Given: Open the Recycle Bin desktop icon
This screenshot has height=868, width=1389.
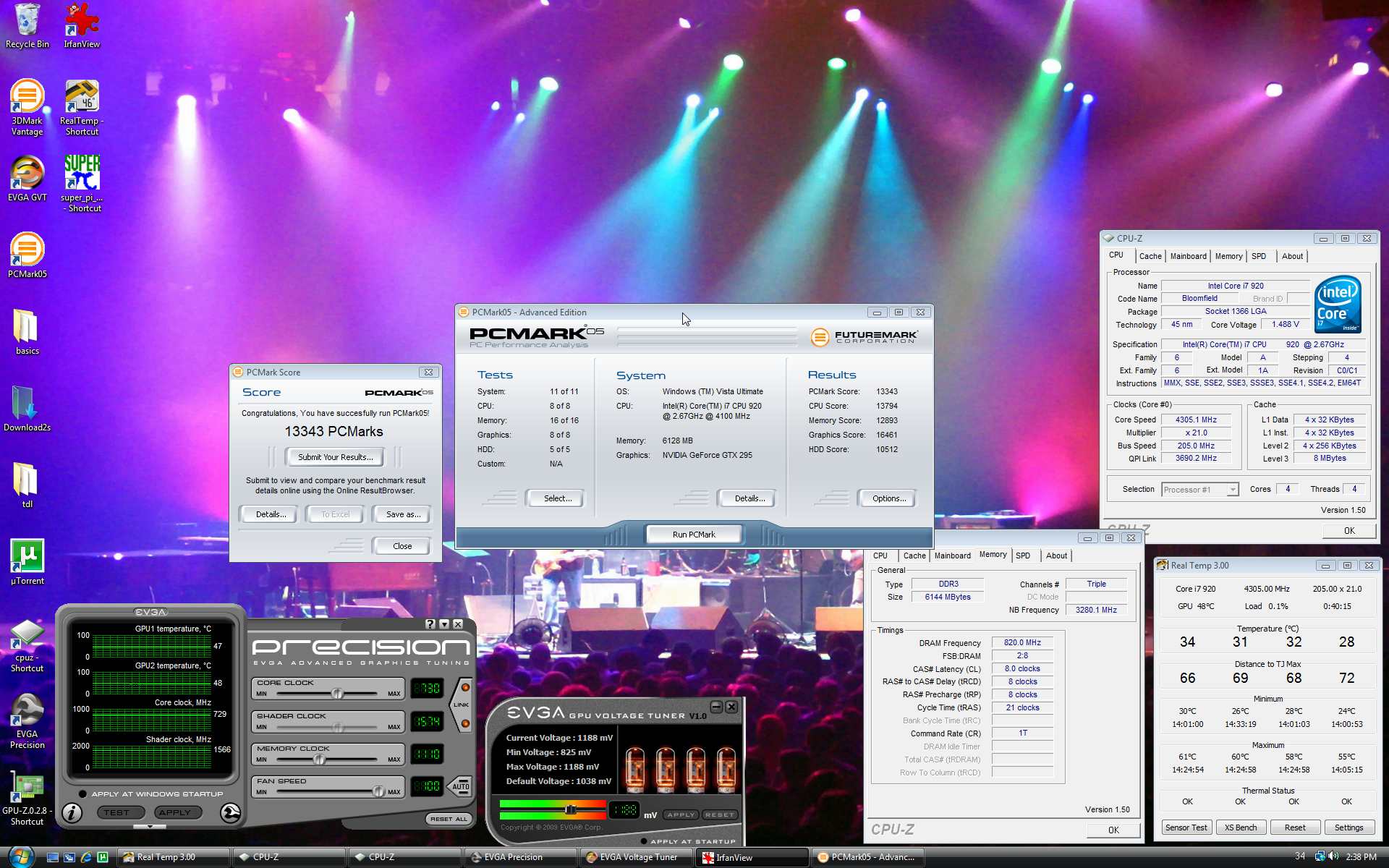Looking at the screenshot, I should coord(27,26).
